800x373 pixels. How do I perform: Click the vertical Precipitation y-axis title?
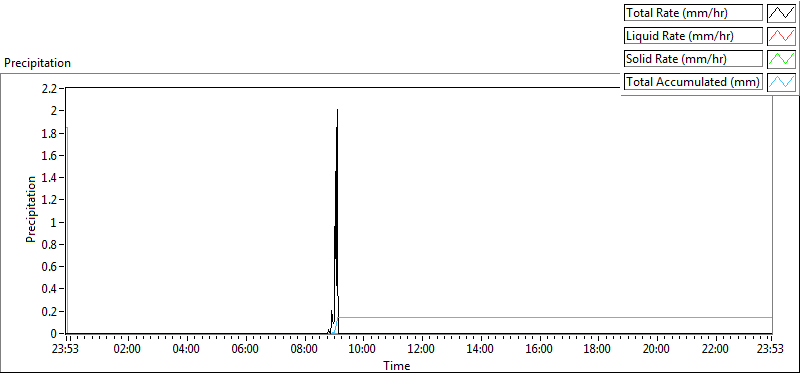tap(31, 209)
